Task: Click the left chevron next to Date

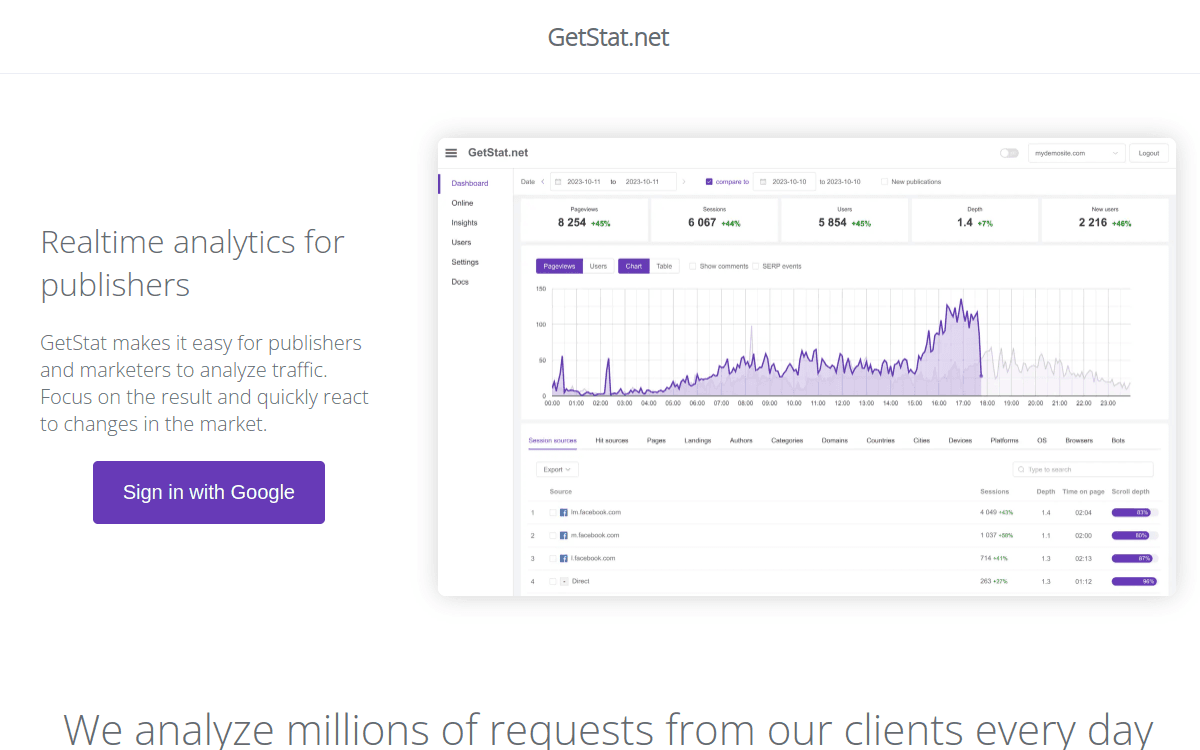Action: 542,181
